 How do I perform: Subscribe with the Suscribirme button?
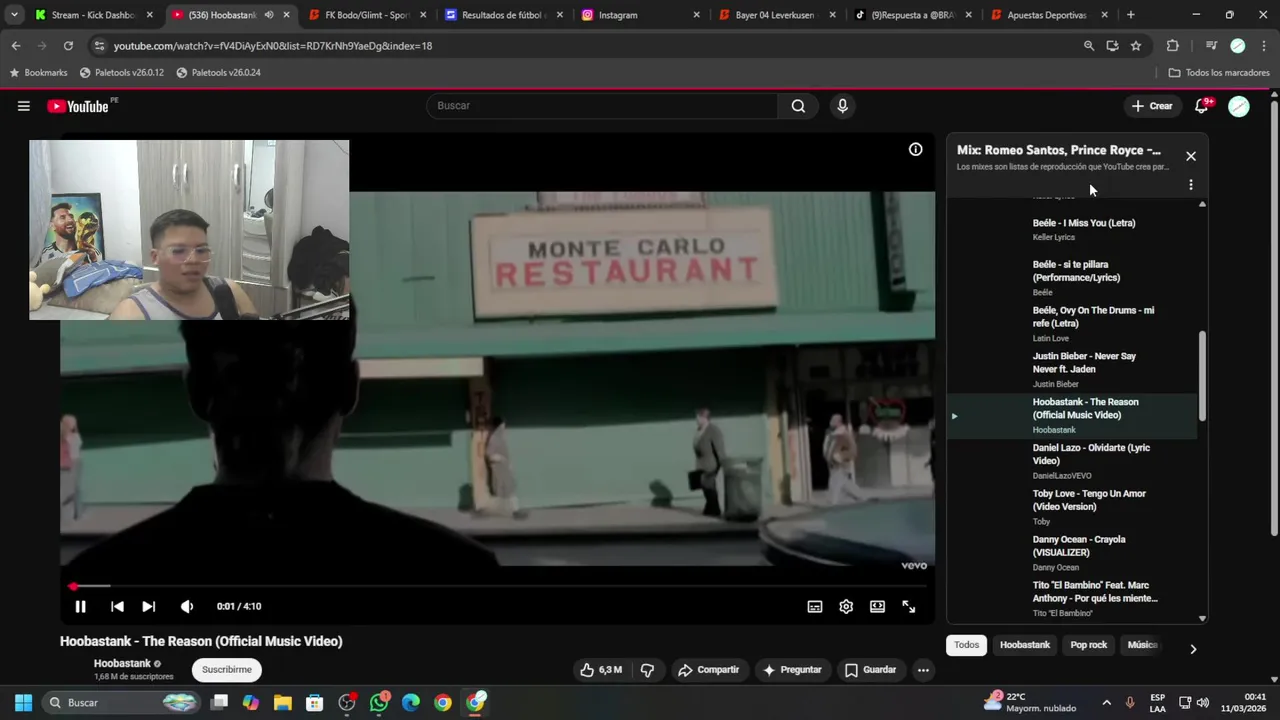[227, 670]
